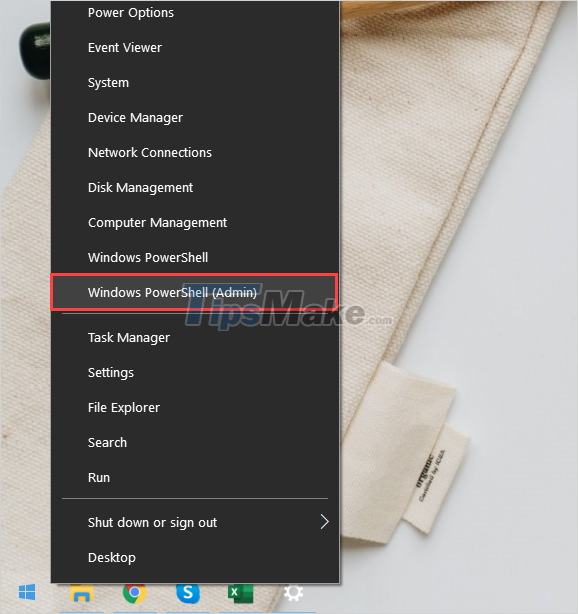
Task: Open Windows PowerShell (non-admin)
Action: [x=195, y=257]
